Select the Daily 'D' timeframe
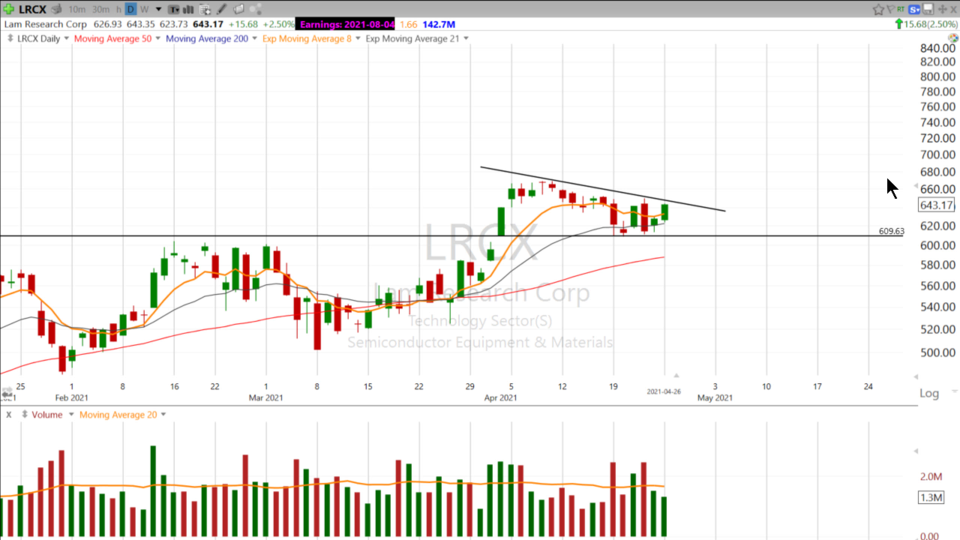The height and width of the screenshot is (540, 960). coord(130,9)
